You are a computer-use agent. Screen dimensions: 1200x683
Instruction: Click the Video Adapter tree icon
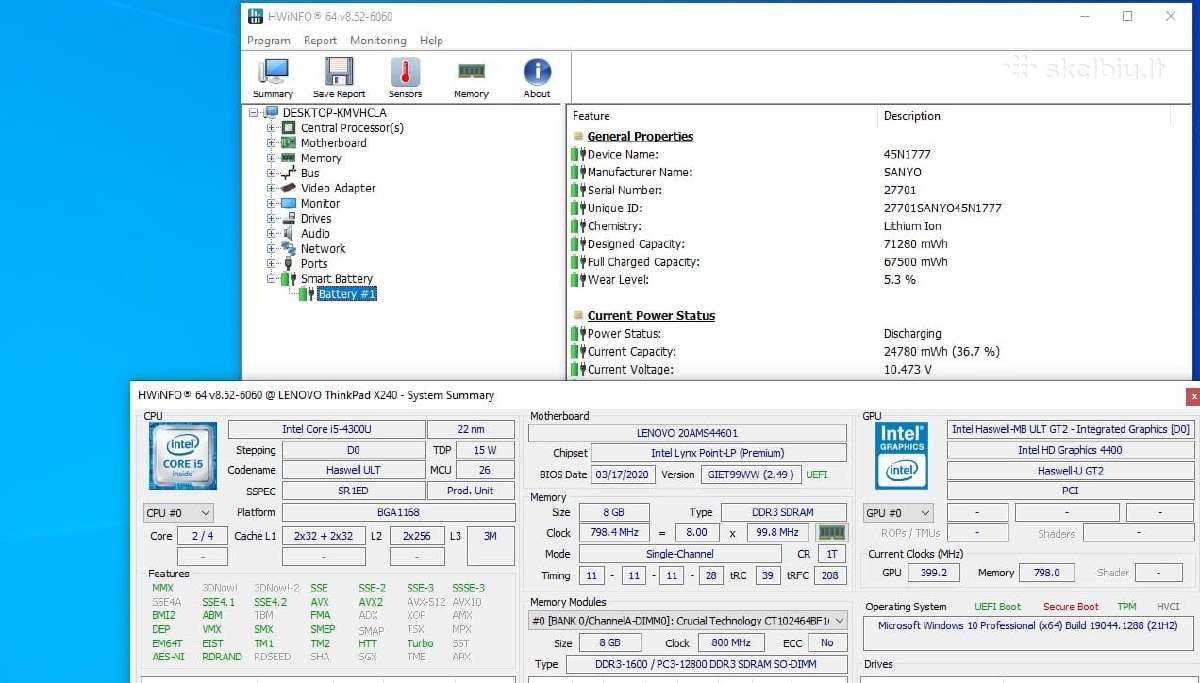tap(289, 188)
